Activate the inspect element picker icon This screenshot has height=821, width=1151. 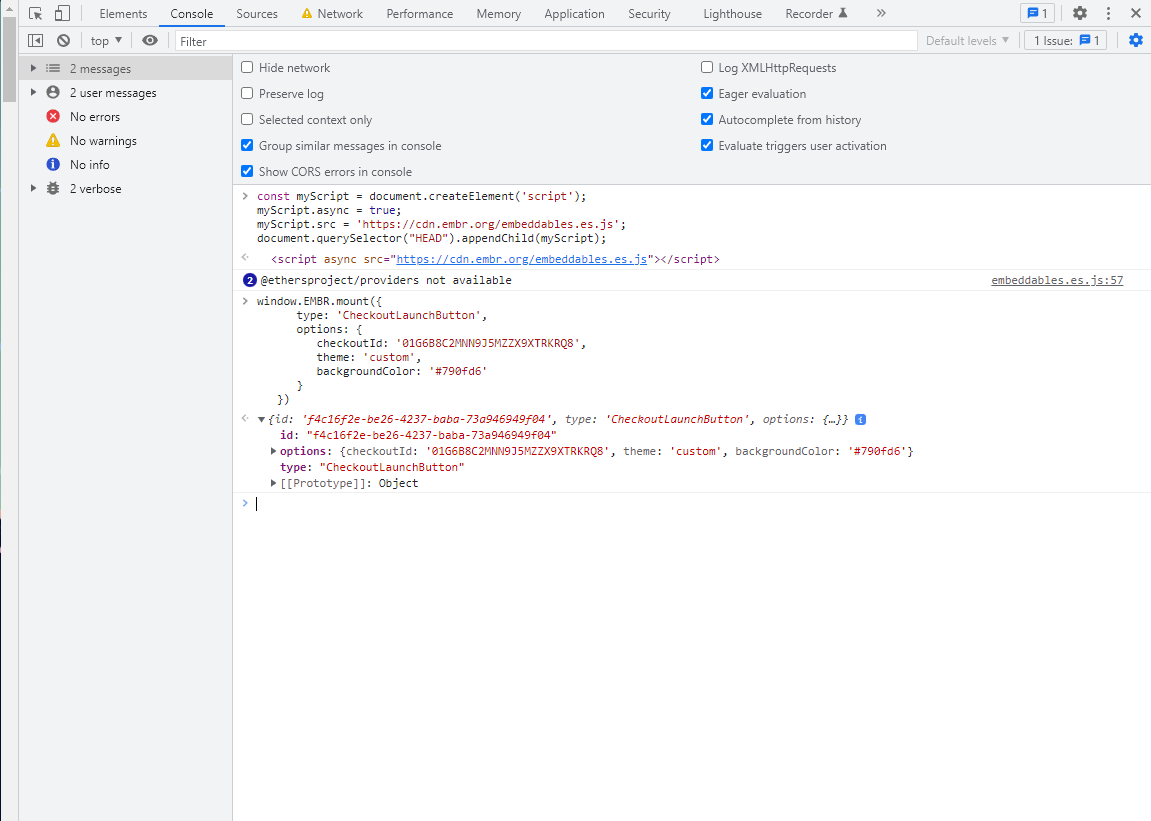[35, 13]
